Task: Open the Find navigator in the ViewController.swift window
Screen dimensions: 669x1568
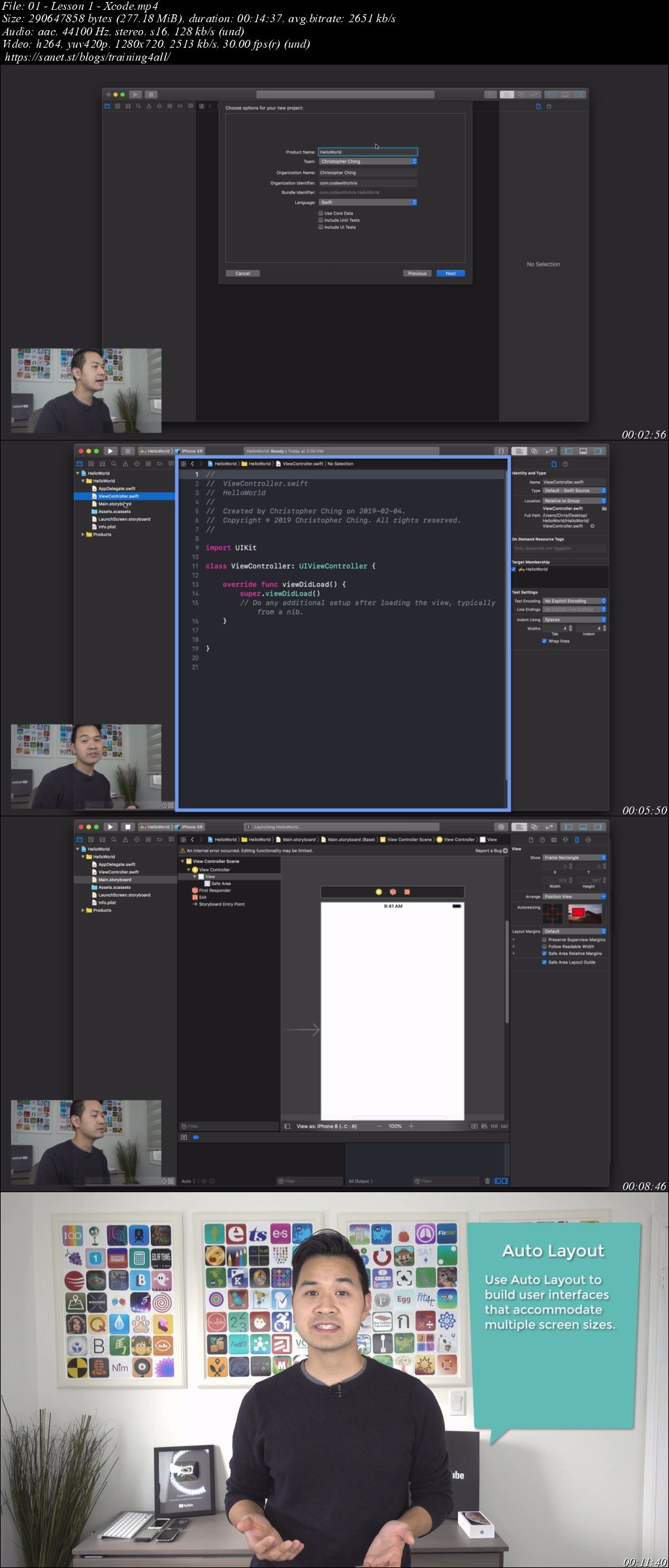Action: (114, 464)
